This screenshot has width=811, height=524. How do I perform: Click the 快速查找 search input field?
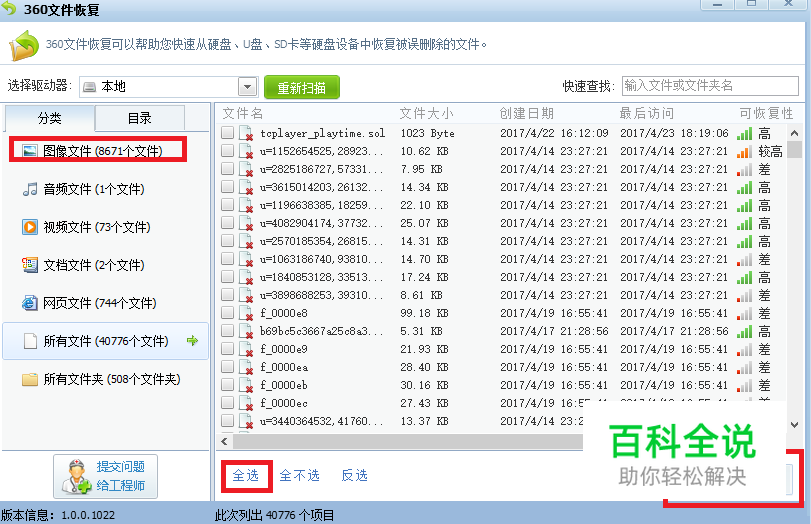click(x=710, y=86)
